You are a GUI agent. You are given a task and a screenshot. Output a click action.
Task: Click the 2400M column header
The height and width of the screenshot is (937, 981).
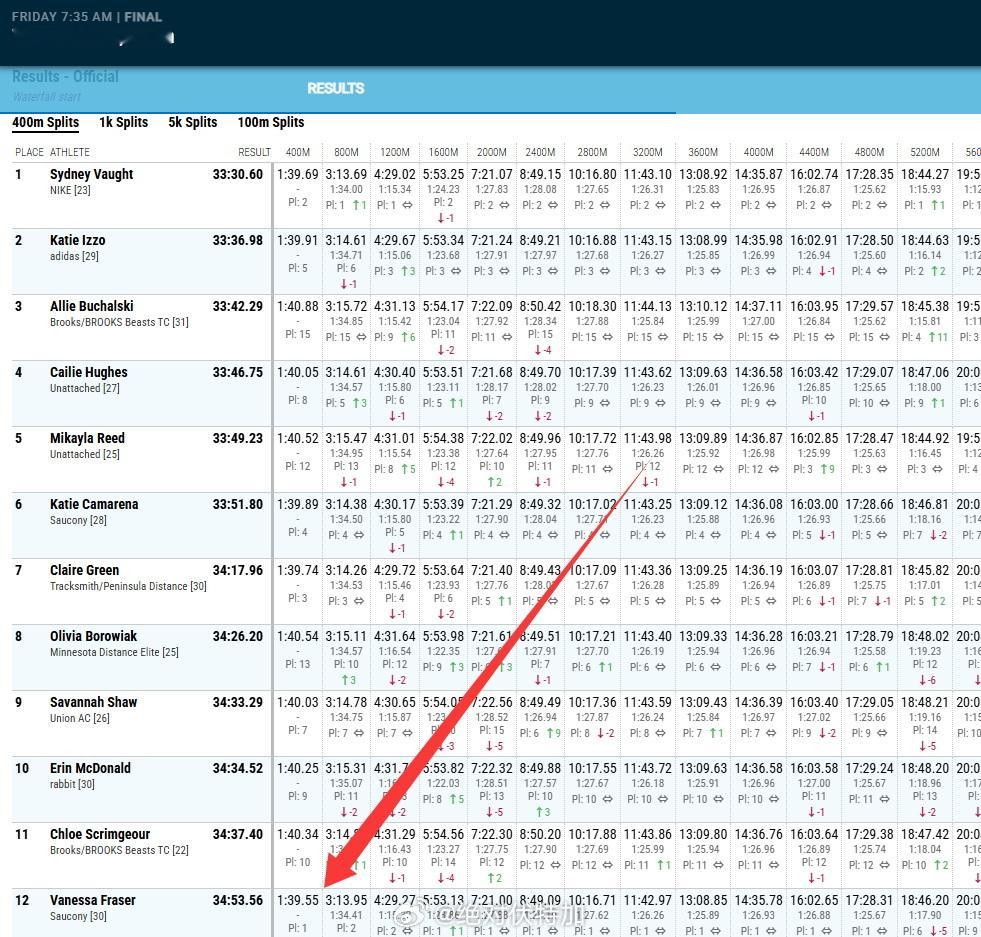540,152
